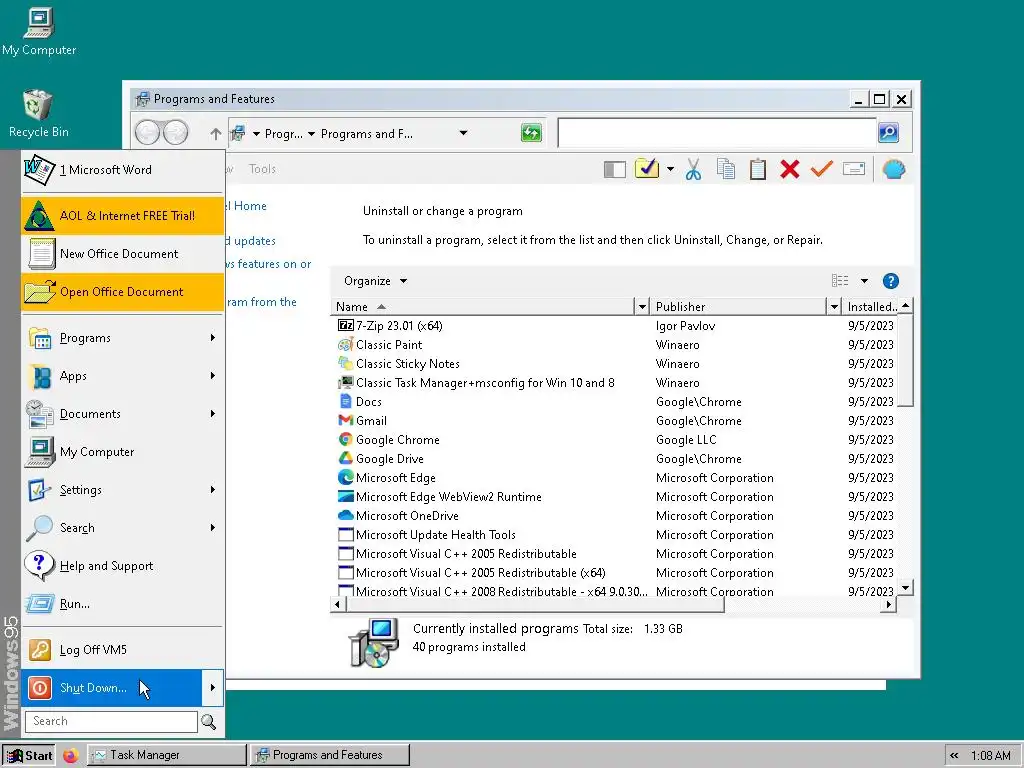This screenshot has height=768, width=1024.
Task: Click the folder options checkmark icon
Action: pyautogui.click(x=647, y=168)
